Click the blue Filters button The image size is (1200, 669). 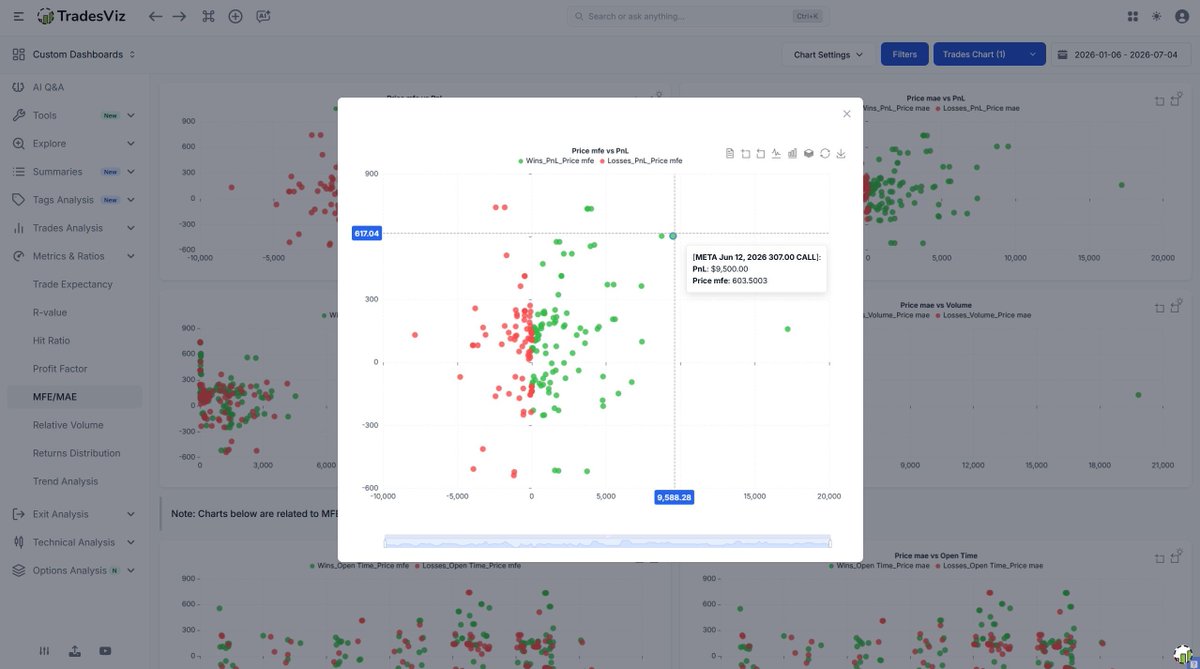904,55
